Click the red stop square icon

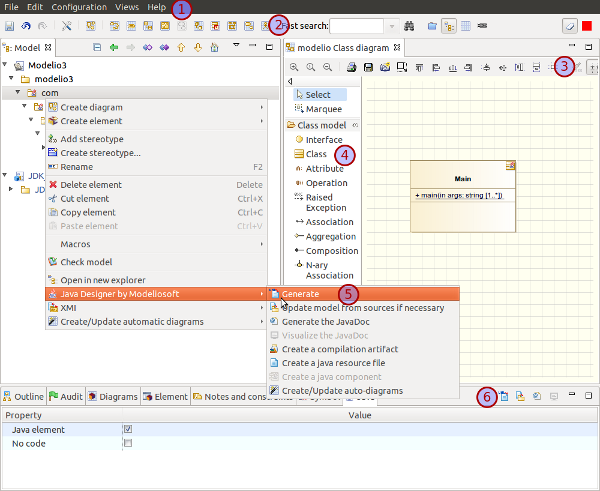[587, 26]
